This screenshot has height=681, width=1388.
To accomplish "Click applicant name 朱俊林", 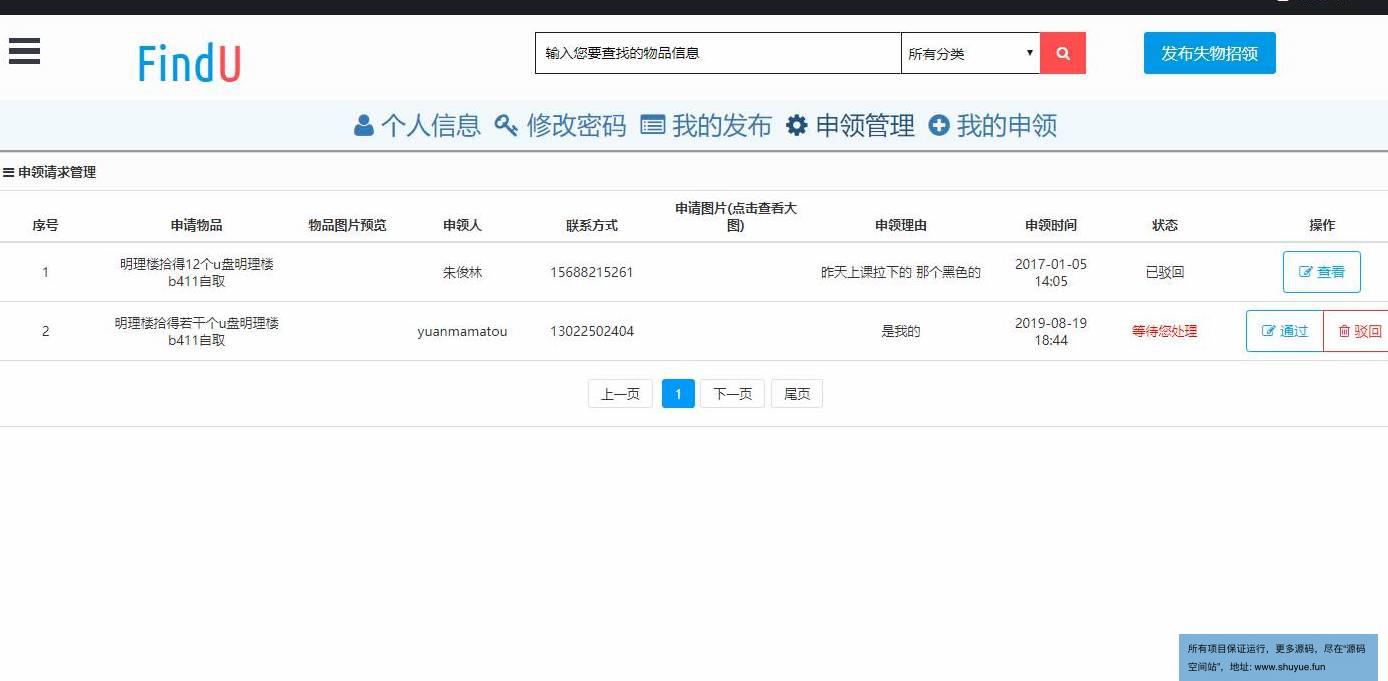I will point(462,272).
